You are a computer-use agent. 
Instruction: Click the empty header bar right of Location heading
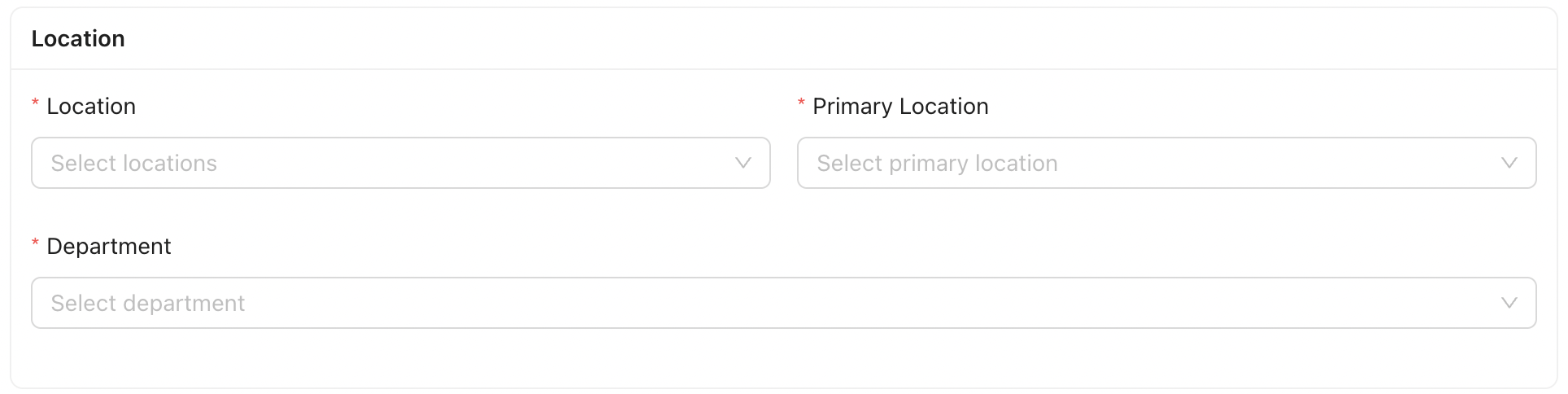coord(813,39)
